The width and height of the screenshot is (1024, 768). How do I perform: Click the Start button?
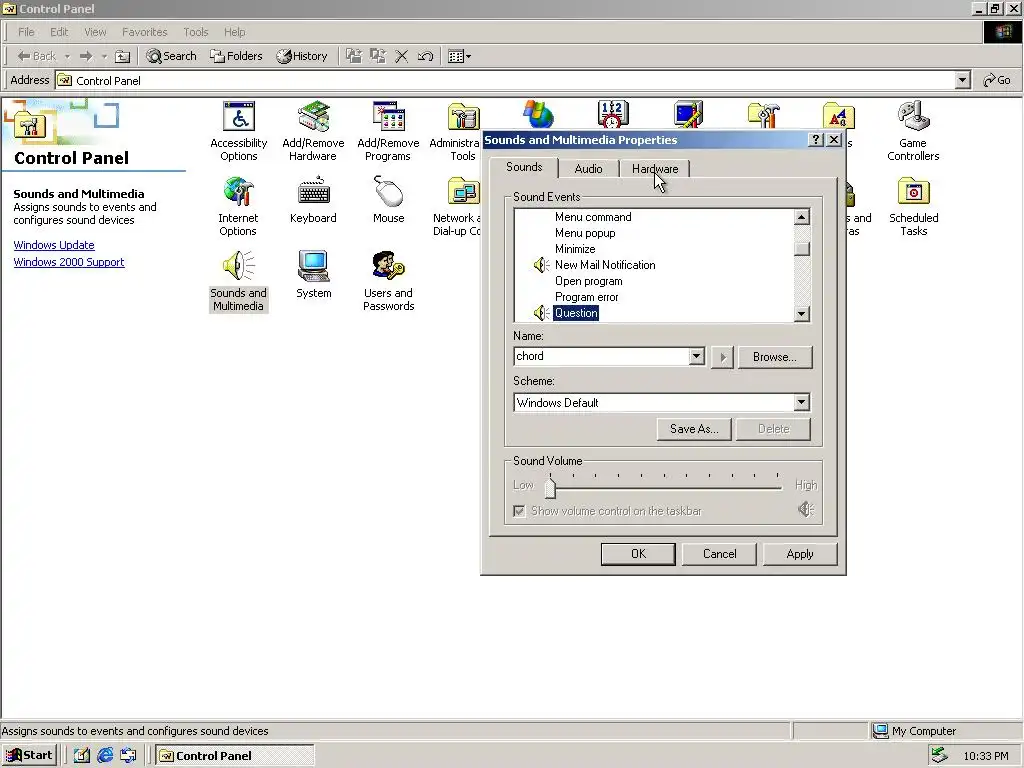[x=29, y=756]
